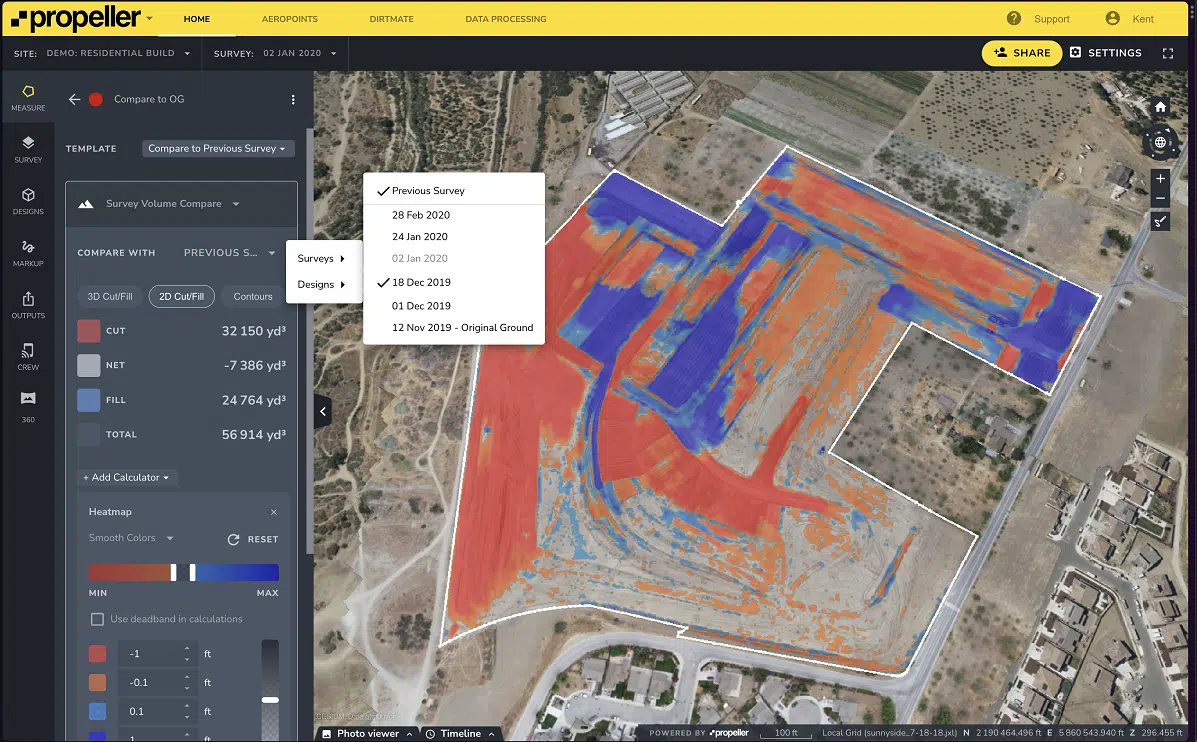The width and height of the screenshot is (1197, 742).
Task: Switch to 3D Cut/Fill view
Action: pos(110,296)
